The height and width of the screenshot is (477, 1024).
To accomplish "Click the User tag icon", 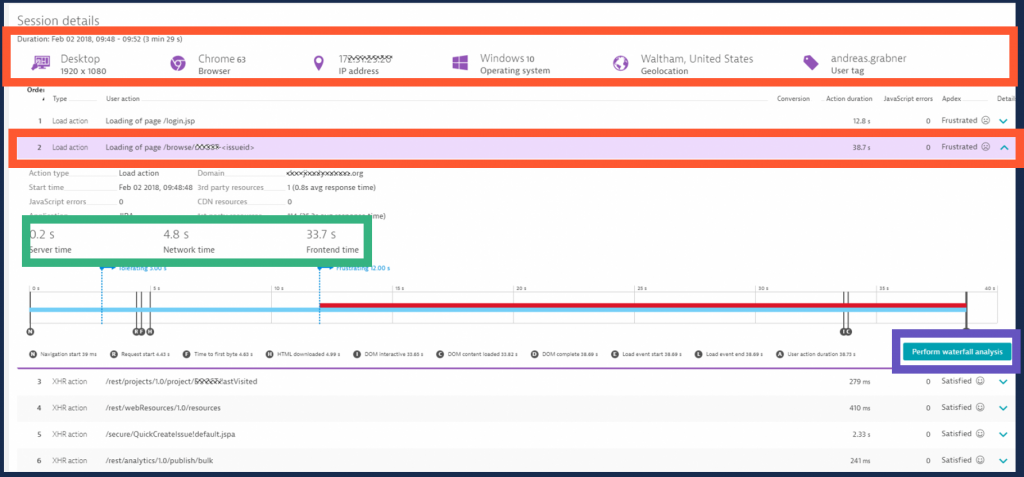I will [811, 64].
